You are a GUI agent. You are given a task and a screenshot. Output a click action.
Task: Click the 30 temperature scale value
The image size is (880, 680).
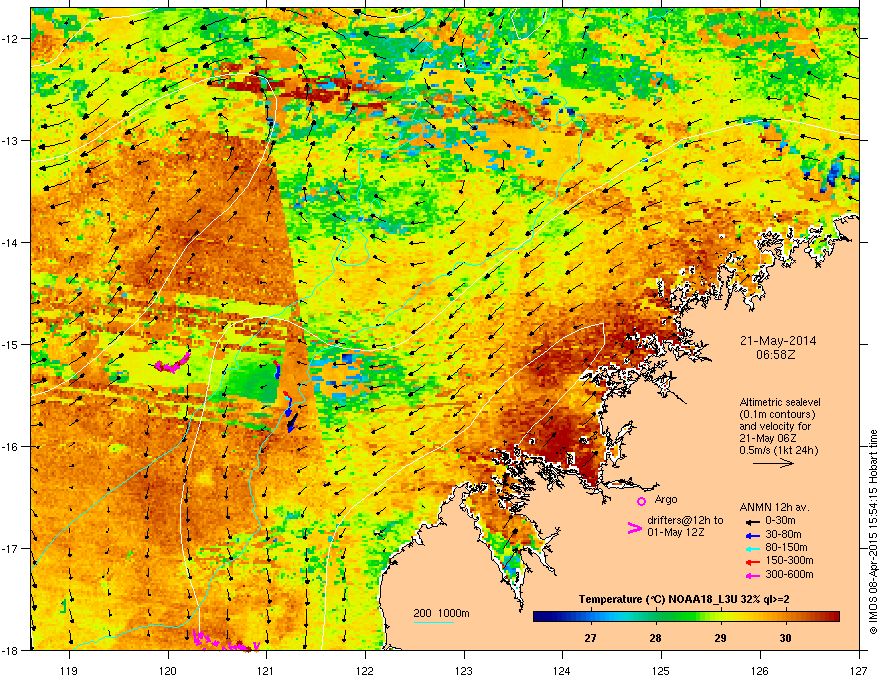coord(785,638)
